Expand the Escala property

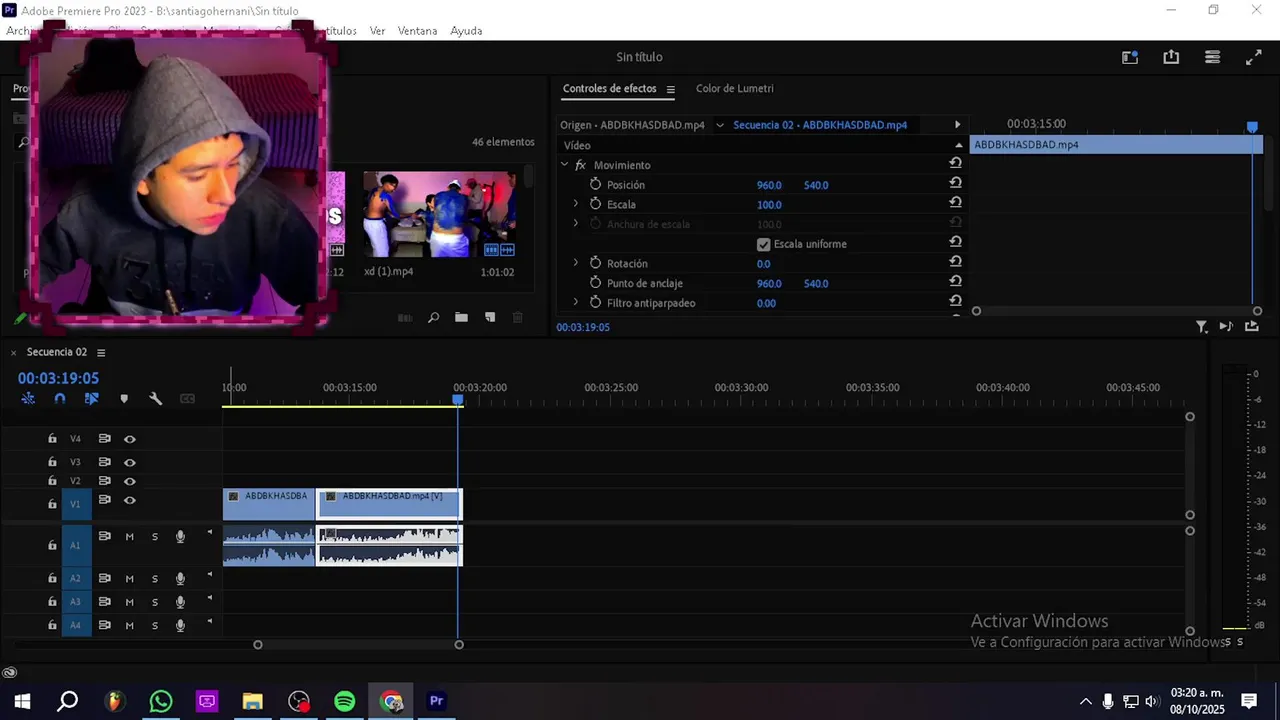coord(575,204)
